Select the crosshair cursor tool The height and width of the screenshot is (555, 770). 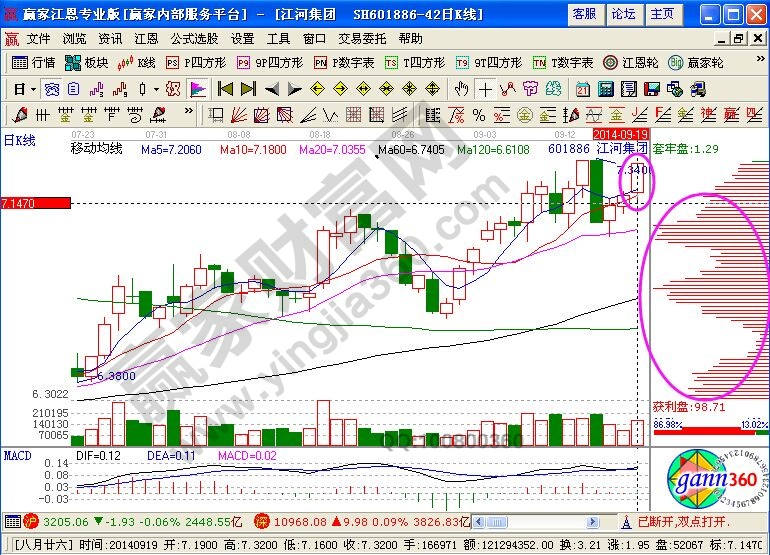pos(484,88)
